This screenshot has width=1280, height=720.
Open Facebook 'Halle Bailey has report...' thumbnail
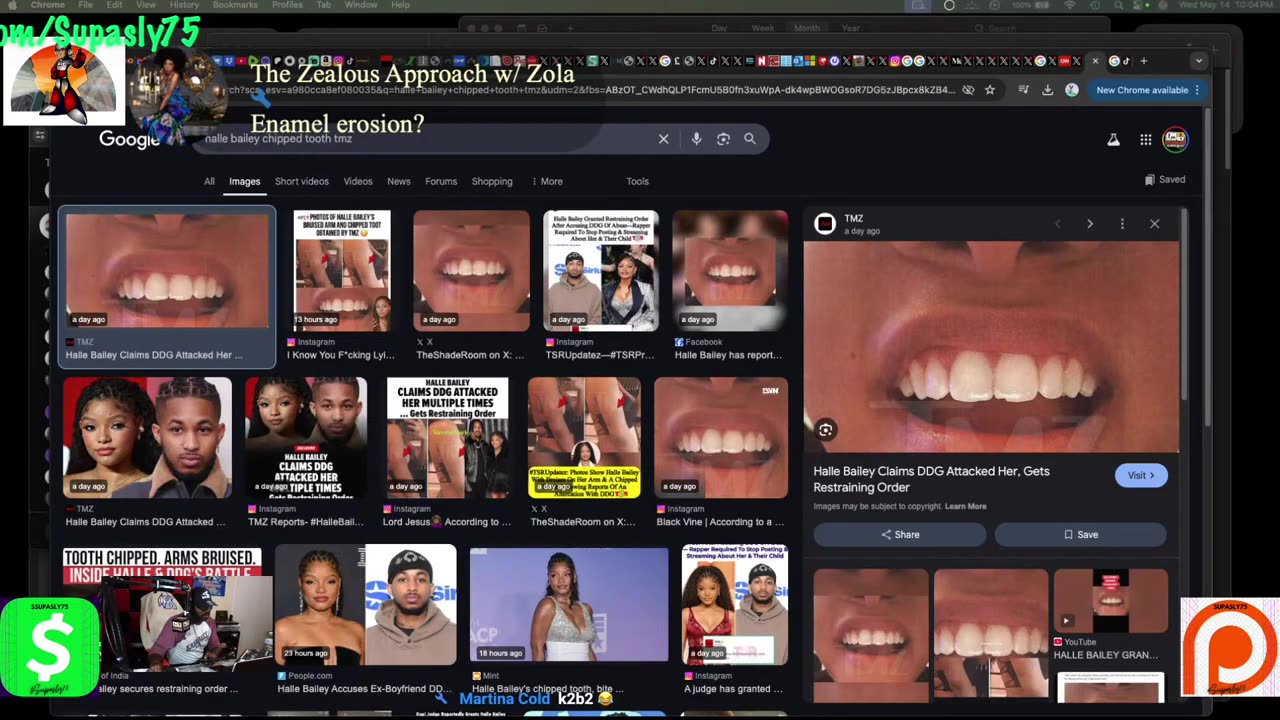coord(730,270)
